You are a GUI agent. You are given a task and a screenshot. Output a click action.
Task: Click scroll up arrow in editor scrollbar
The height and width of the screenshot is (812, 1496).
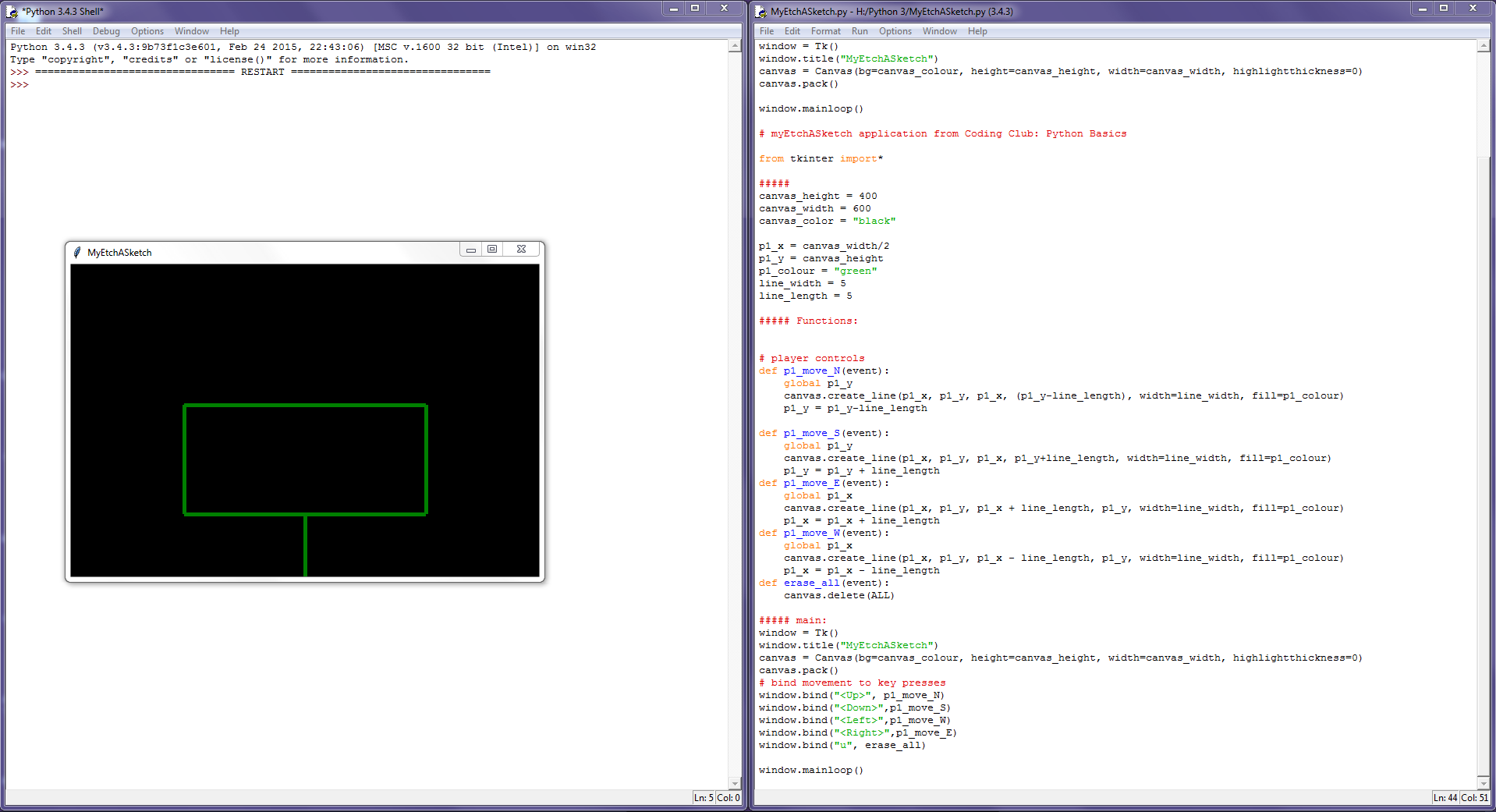pos(1483,46)
